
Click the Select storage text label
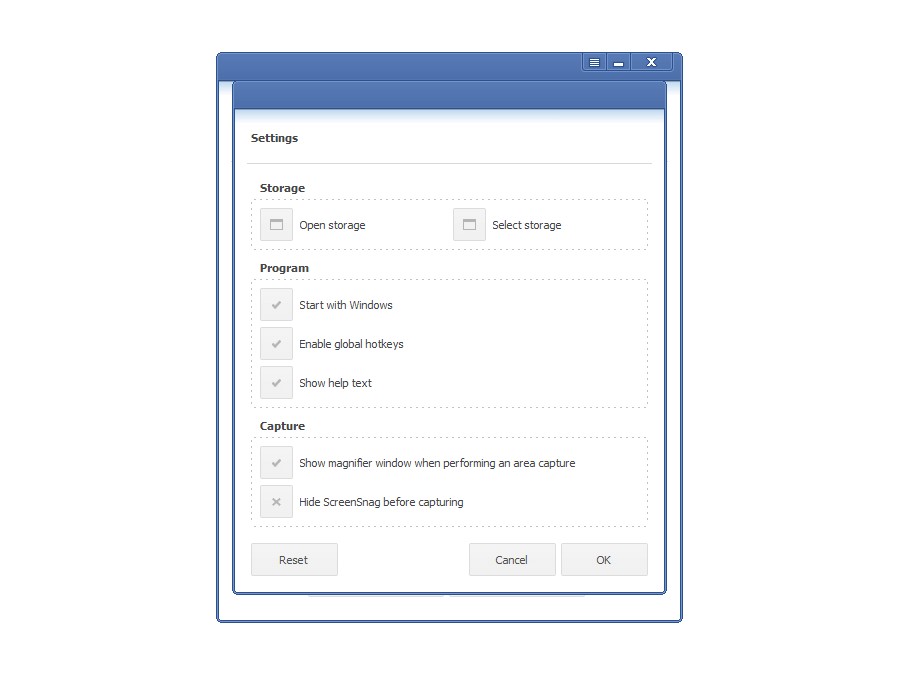click(527, 224)
